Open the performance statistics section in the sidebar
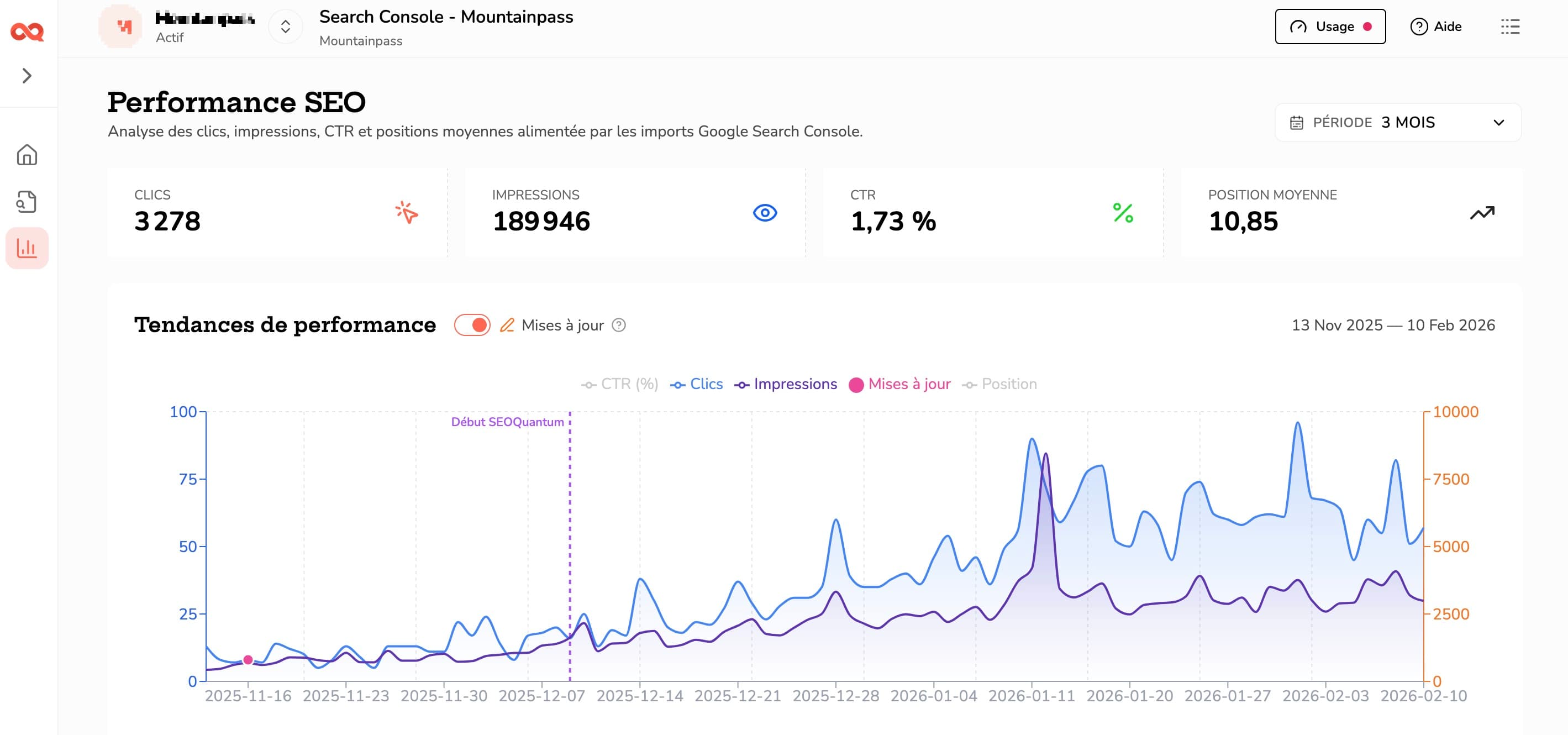This screenshot has width=1568, height=735. [x=28, y=247]
